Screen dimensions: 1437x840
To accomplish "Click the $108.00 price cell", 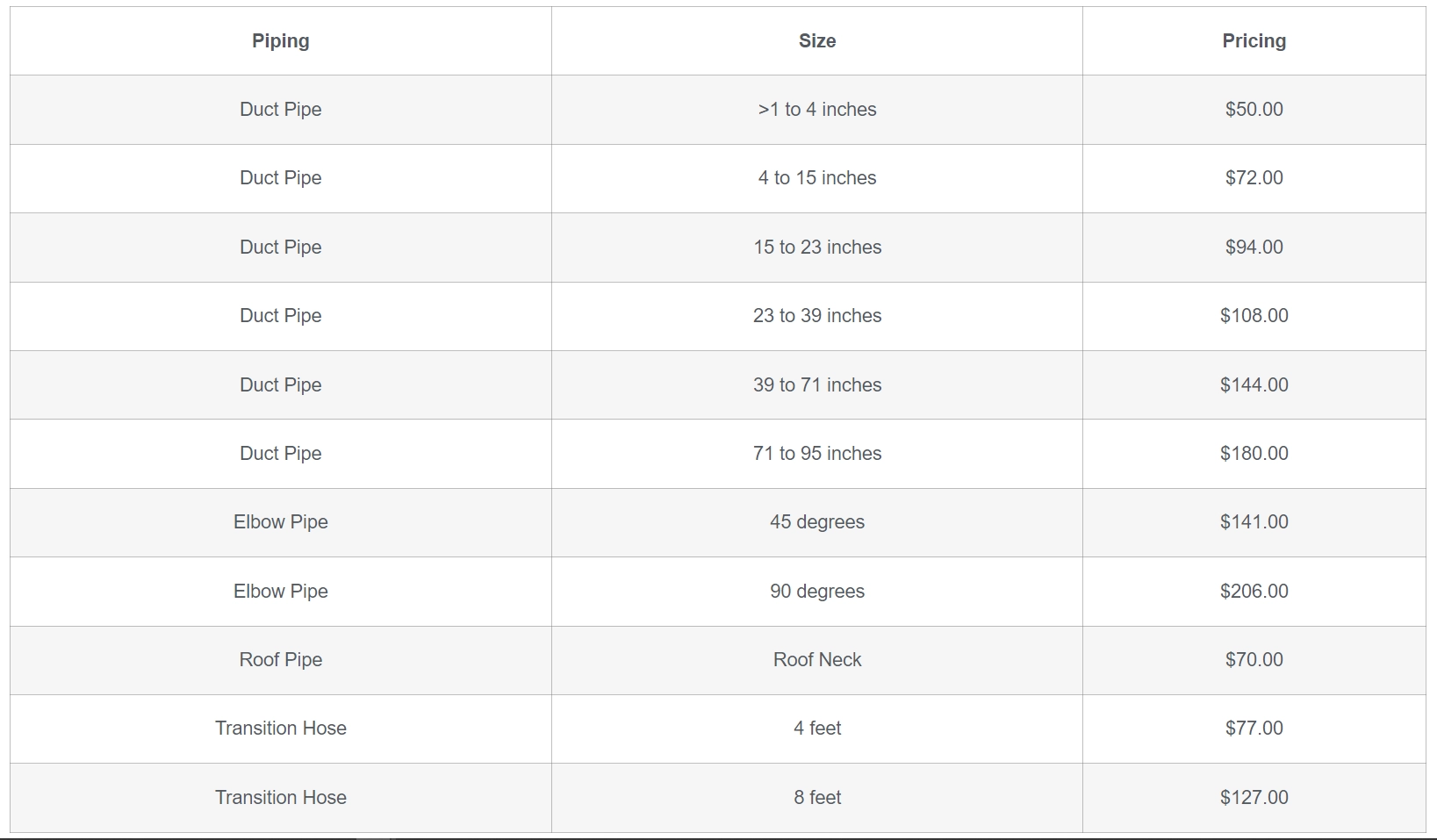I will click(x=1254, y=316).
